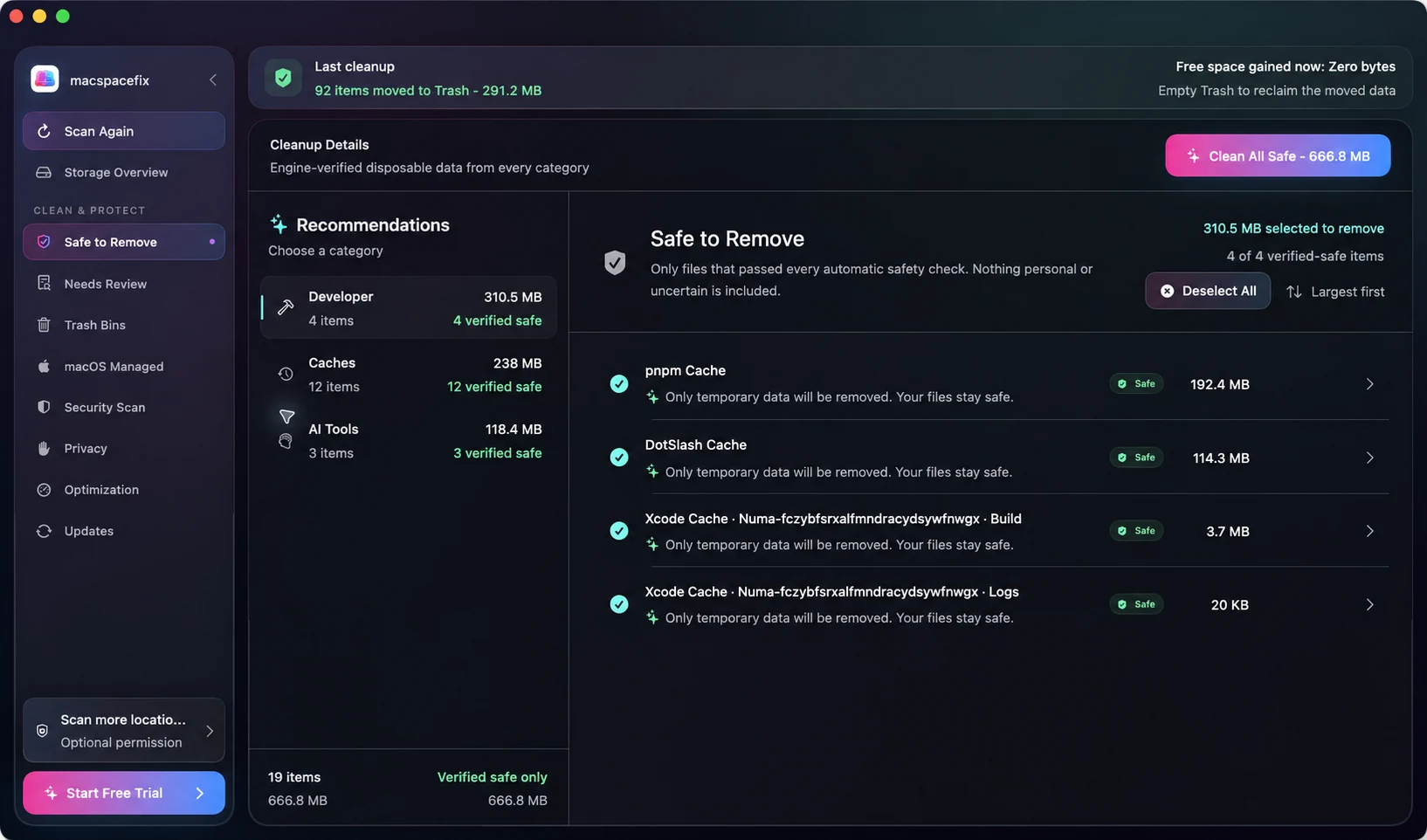Open the Needs Review section

pyautogui.click(x=124, y=284)
